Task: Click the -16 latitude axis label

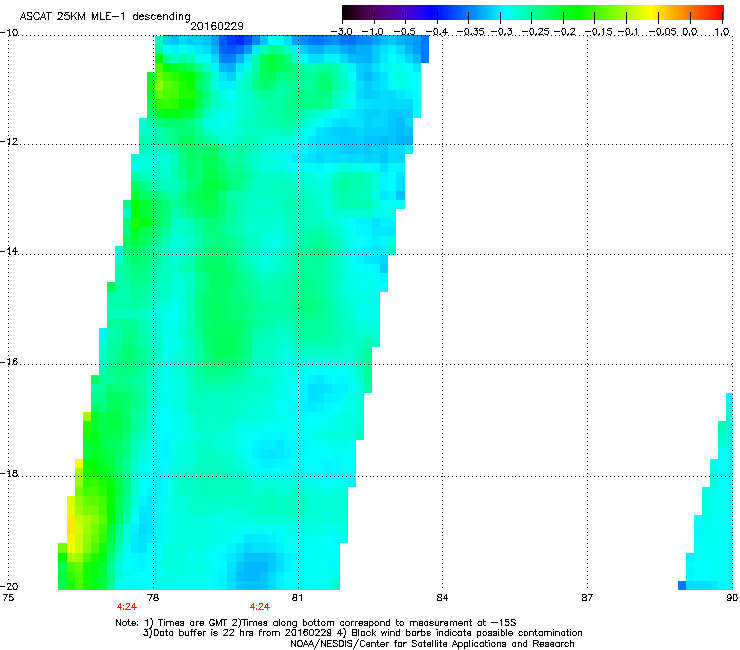Action: pyautogui.click(x=9, y=362)
